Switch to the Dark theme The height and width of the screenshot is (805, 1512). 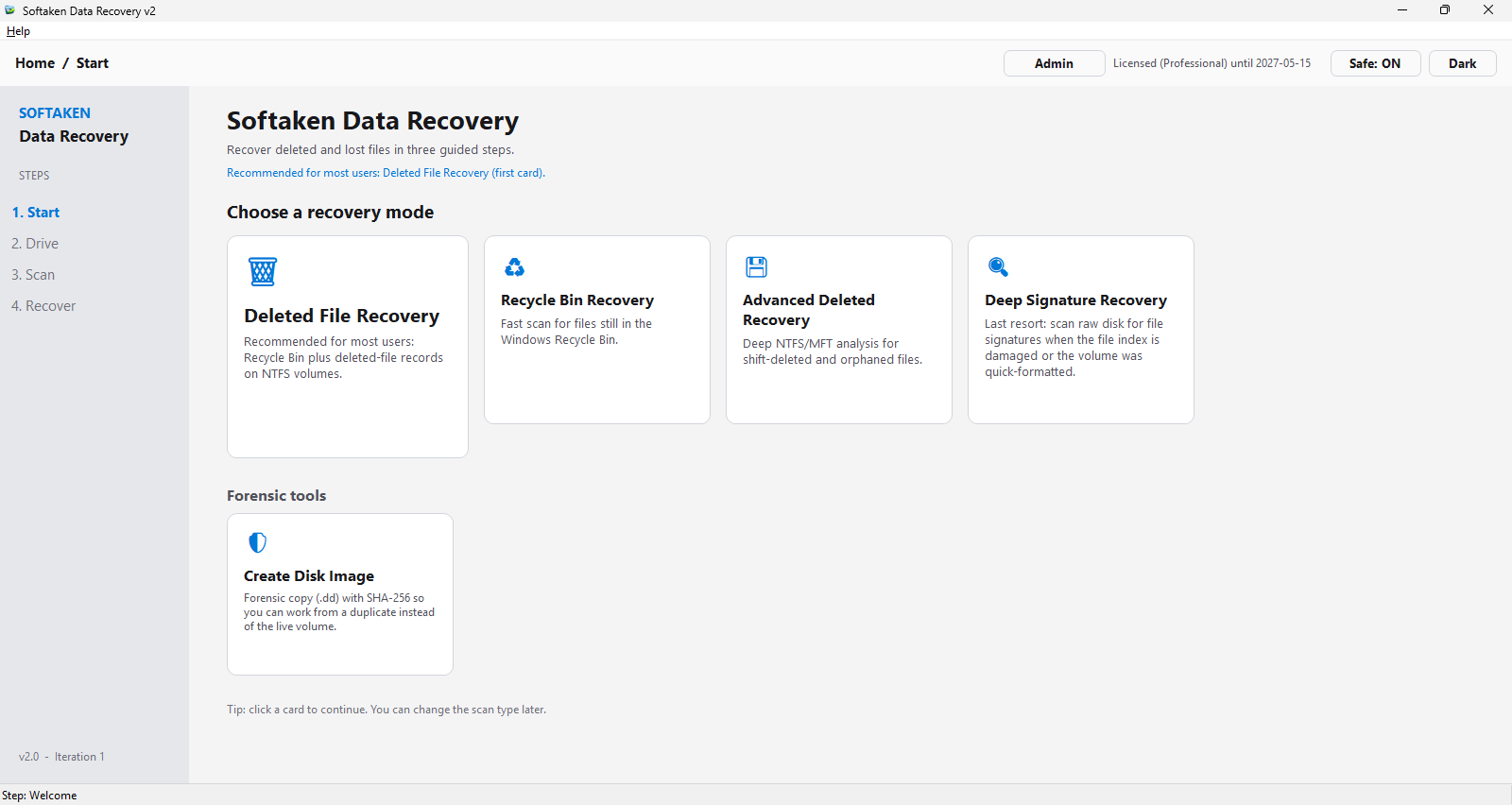click(x=1462, y=63)
